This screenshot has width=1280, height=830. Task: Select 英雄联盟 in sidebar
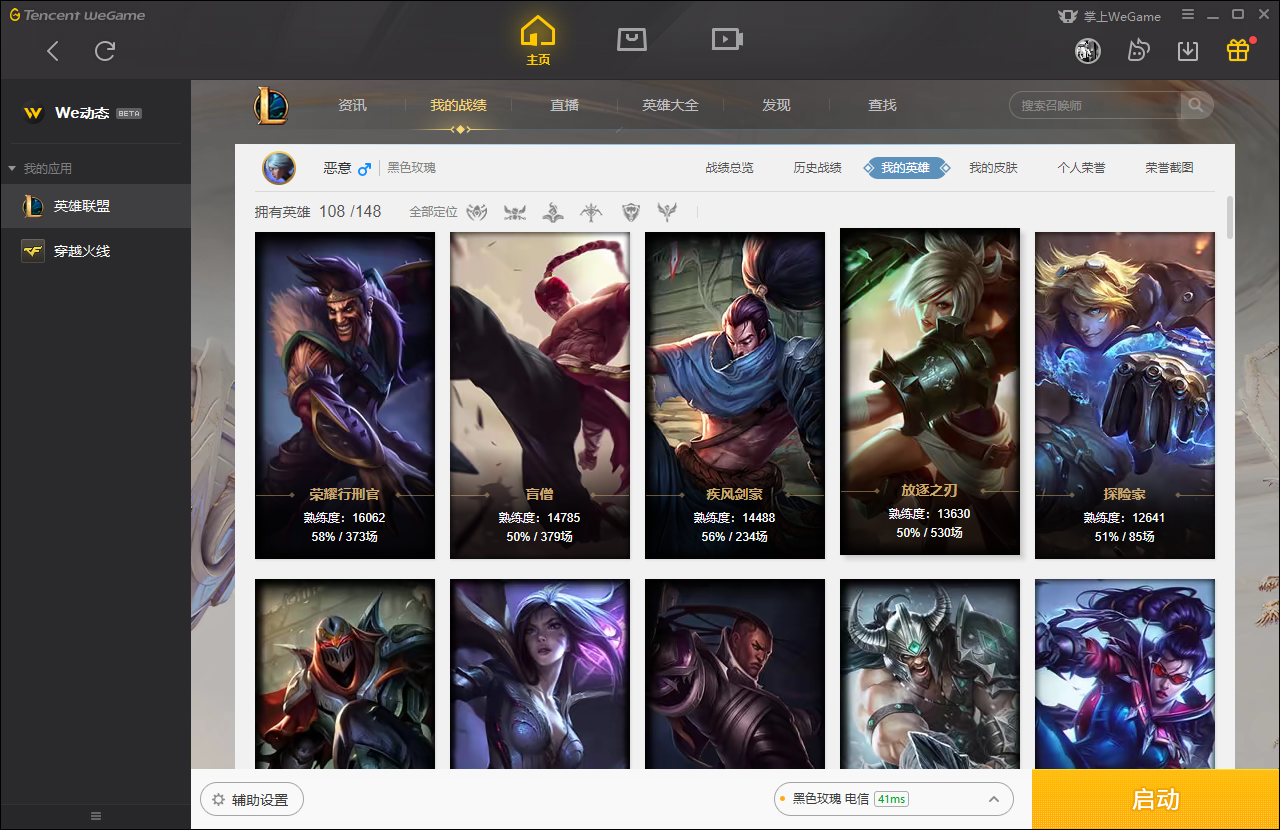point(95,206)
